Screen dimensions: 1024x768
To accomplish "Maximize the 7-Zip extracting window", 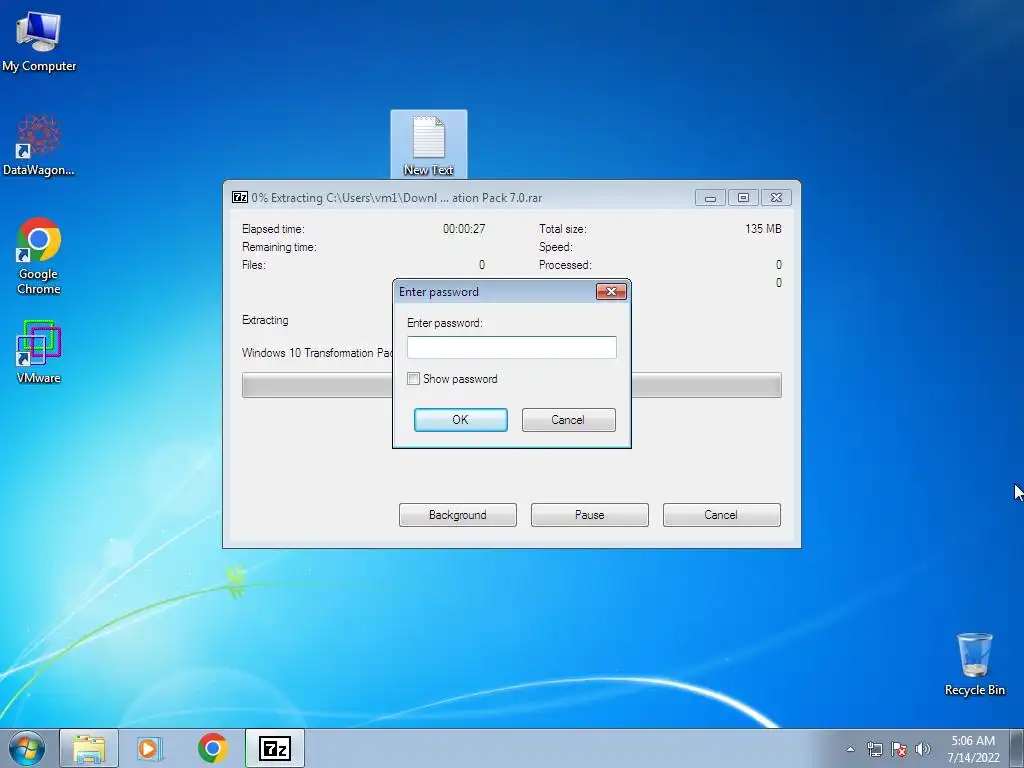I will [743, 197].
